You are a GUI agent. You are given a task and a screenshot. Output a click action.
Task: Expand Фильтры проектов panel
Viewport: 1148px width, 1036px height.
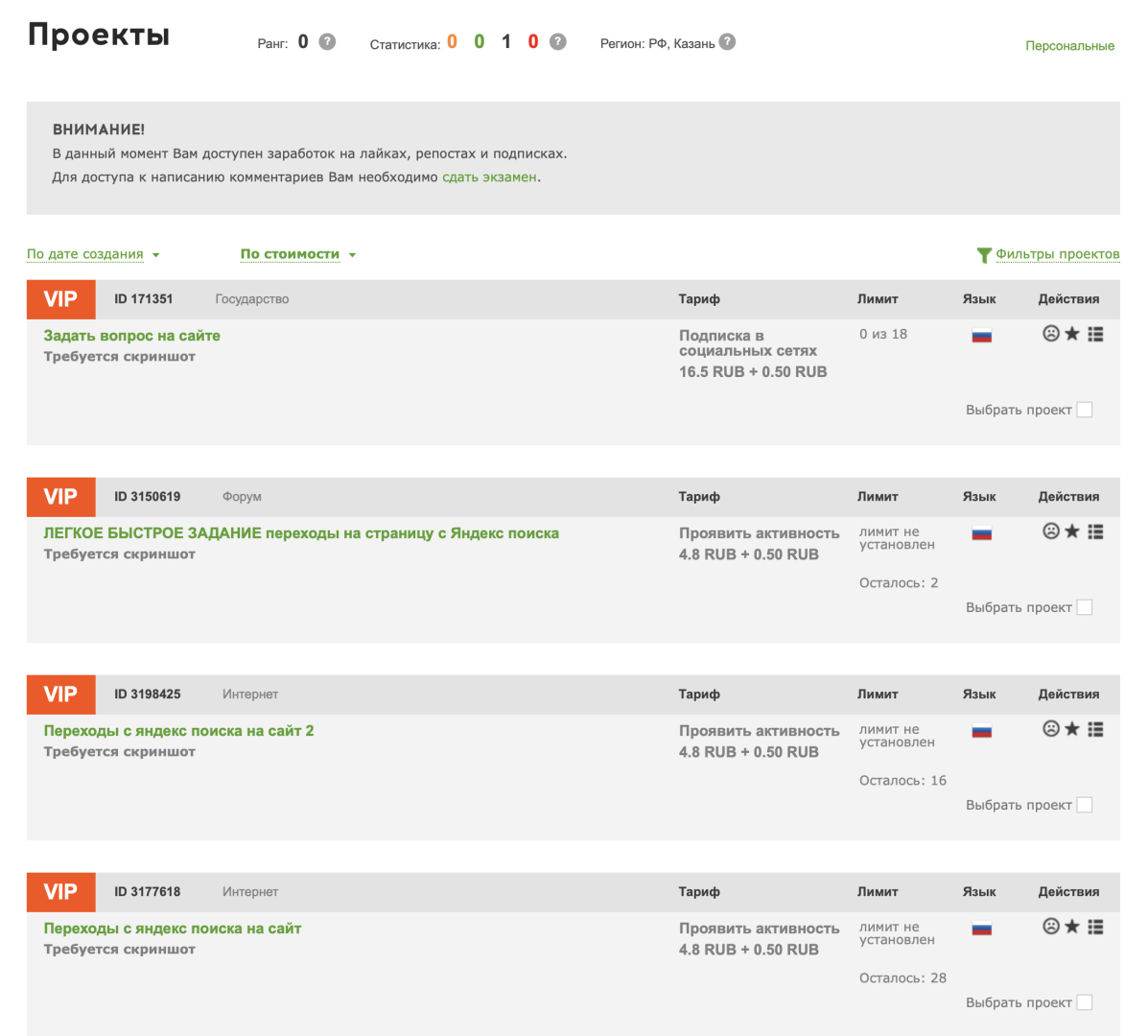coord(1048,254)
